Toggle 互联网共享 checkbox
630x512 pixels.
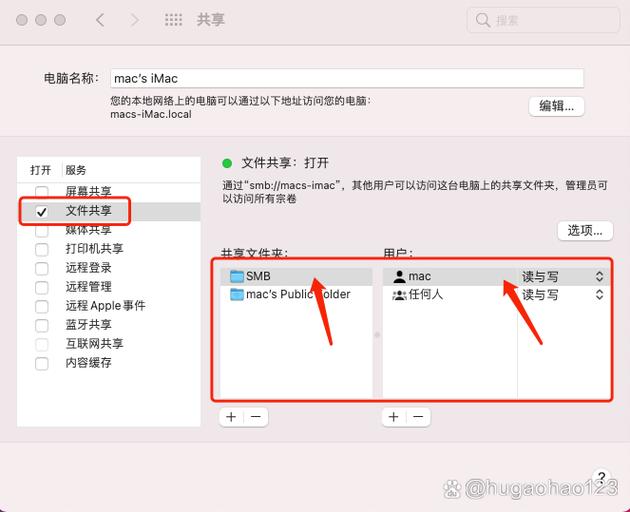pos(42,344)
